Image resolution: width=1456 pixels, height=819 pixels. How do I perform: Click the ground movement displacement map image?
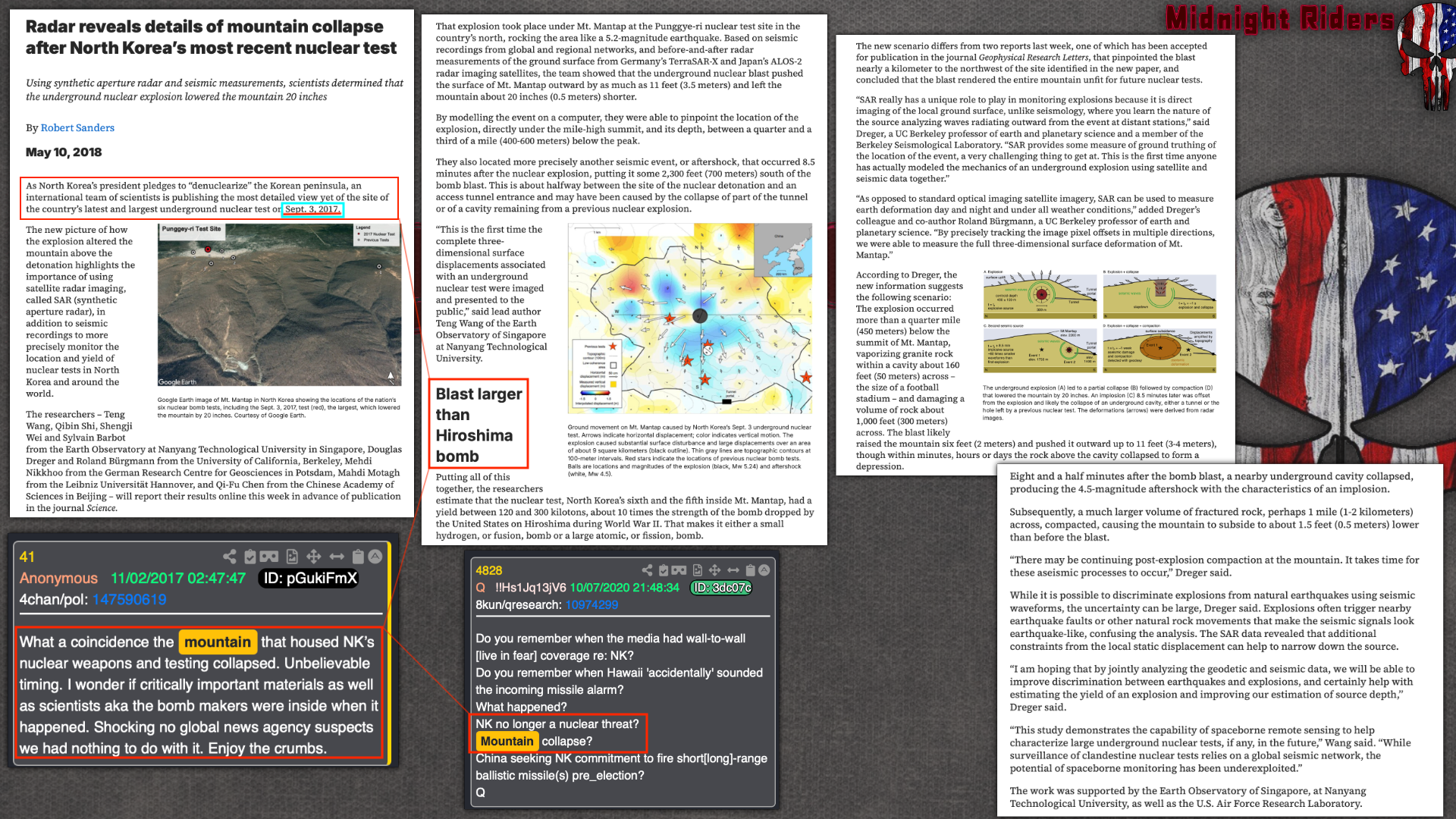(x=689, y=318)
